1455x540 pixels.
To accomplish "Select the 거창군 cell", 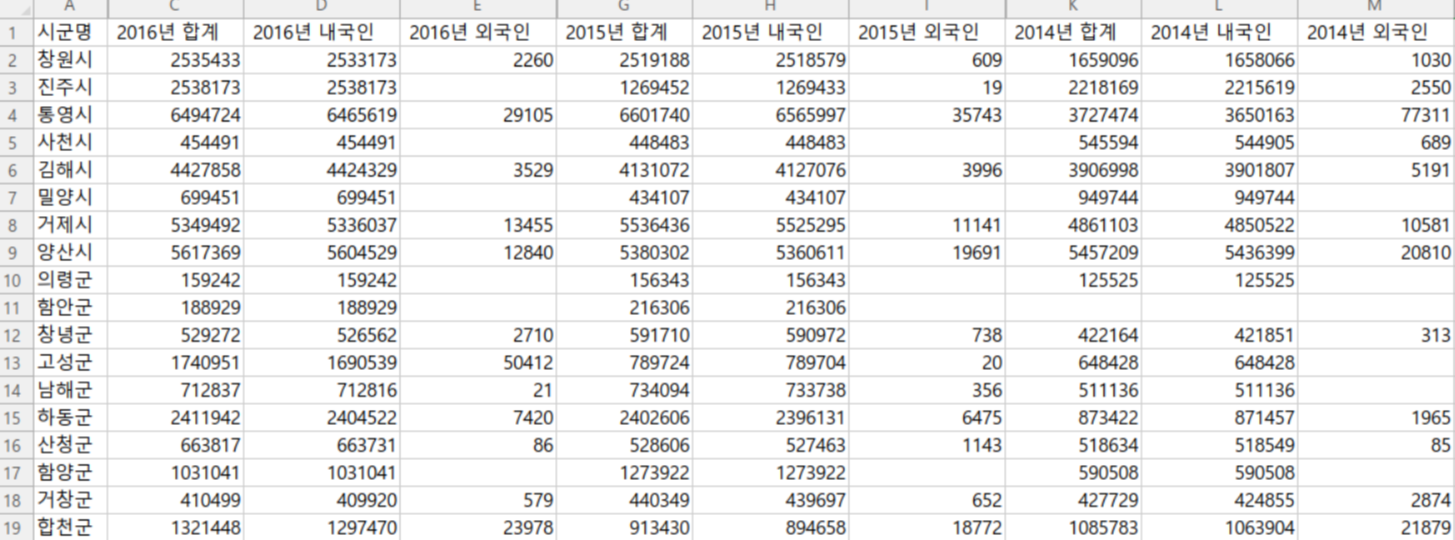I will (69, 499).
